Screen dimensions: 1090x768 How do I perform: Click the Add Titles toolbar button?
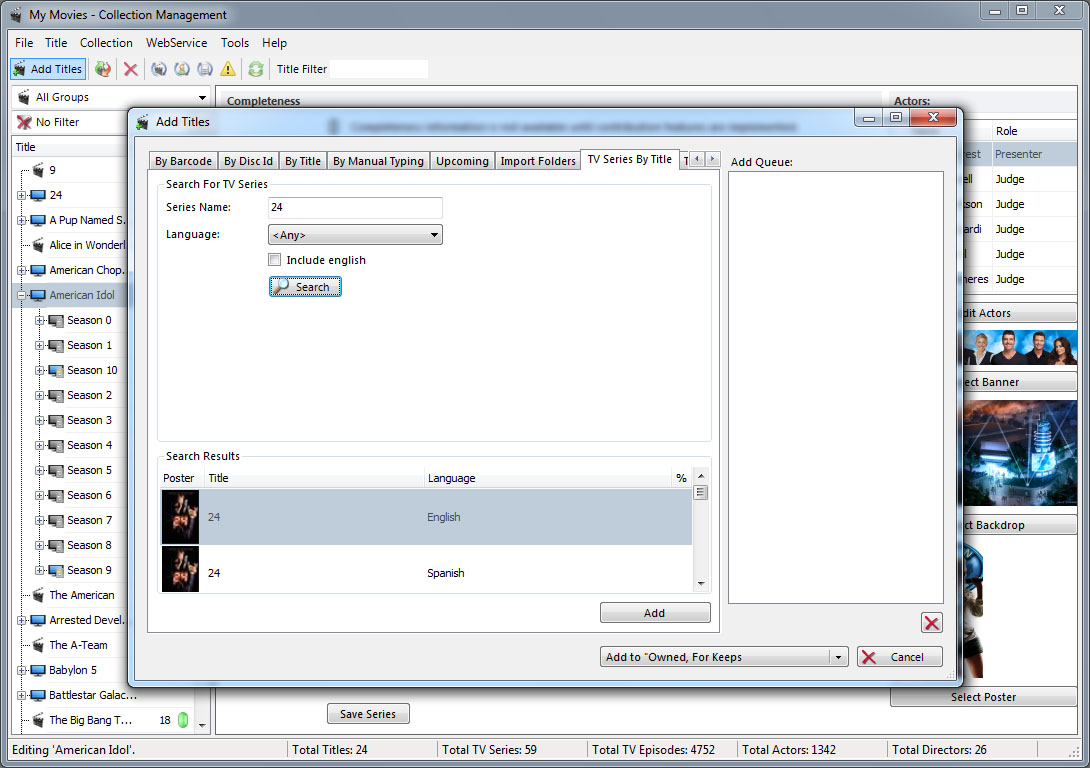[49, 69]
